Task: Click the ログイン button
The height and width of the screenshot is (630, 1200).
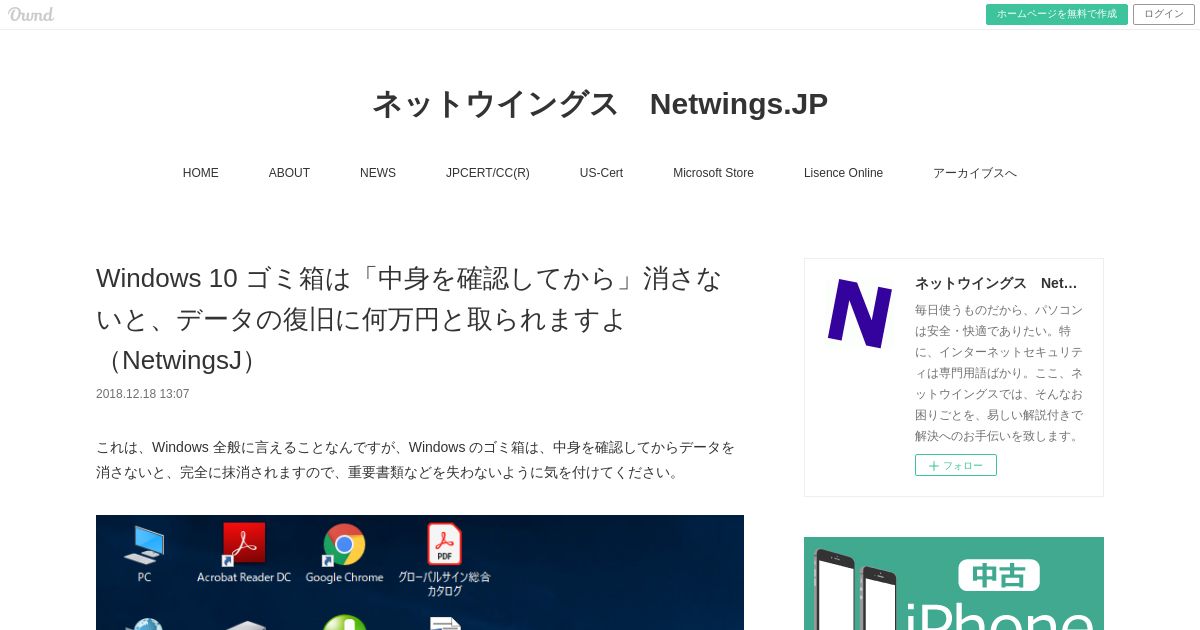Action: click(1164, 14)
